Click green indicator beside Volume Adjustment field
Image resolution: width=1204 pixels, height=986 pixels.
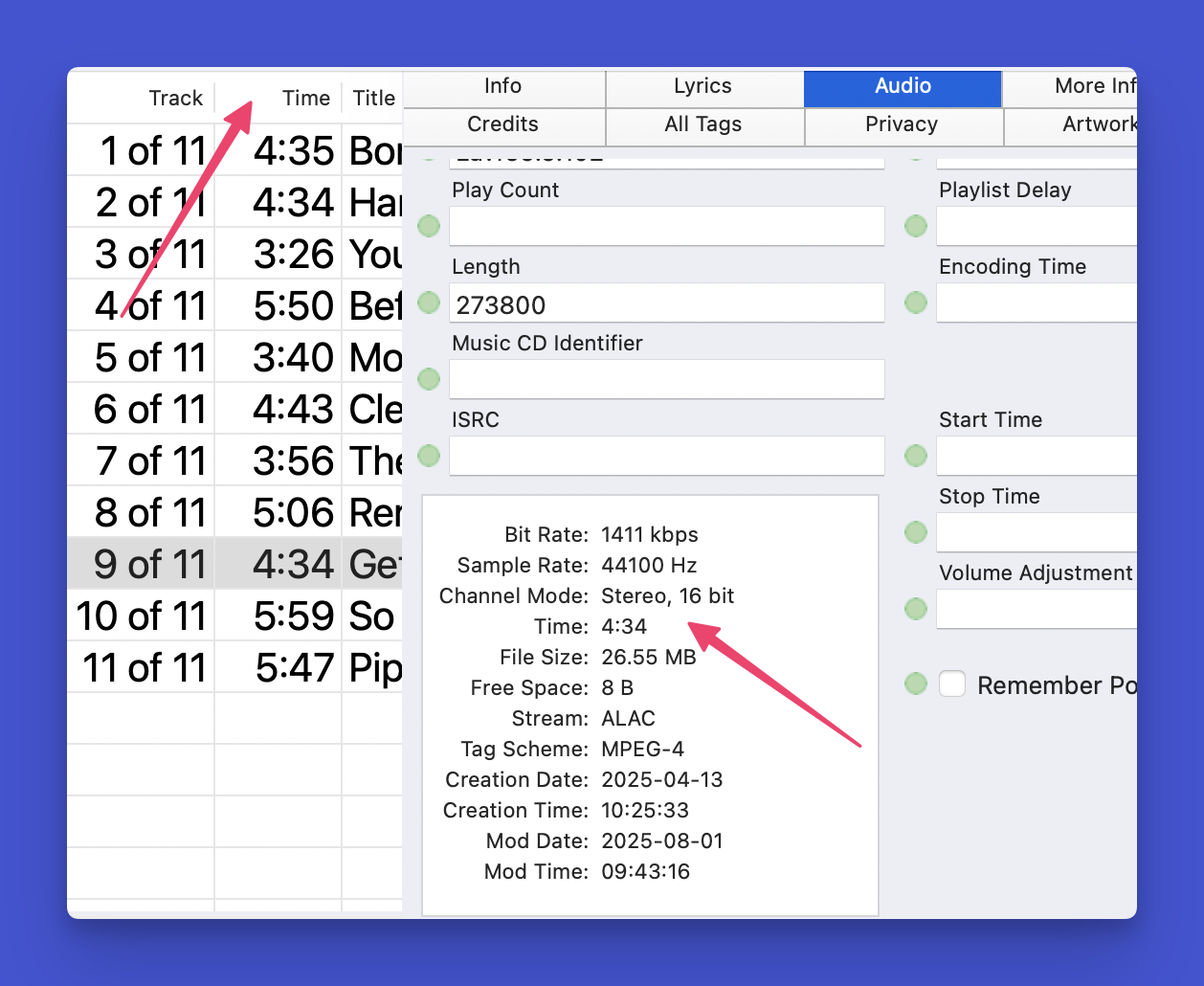pos(916,609)
